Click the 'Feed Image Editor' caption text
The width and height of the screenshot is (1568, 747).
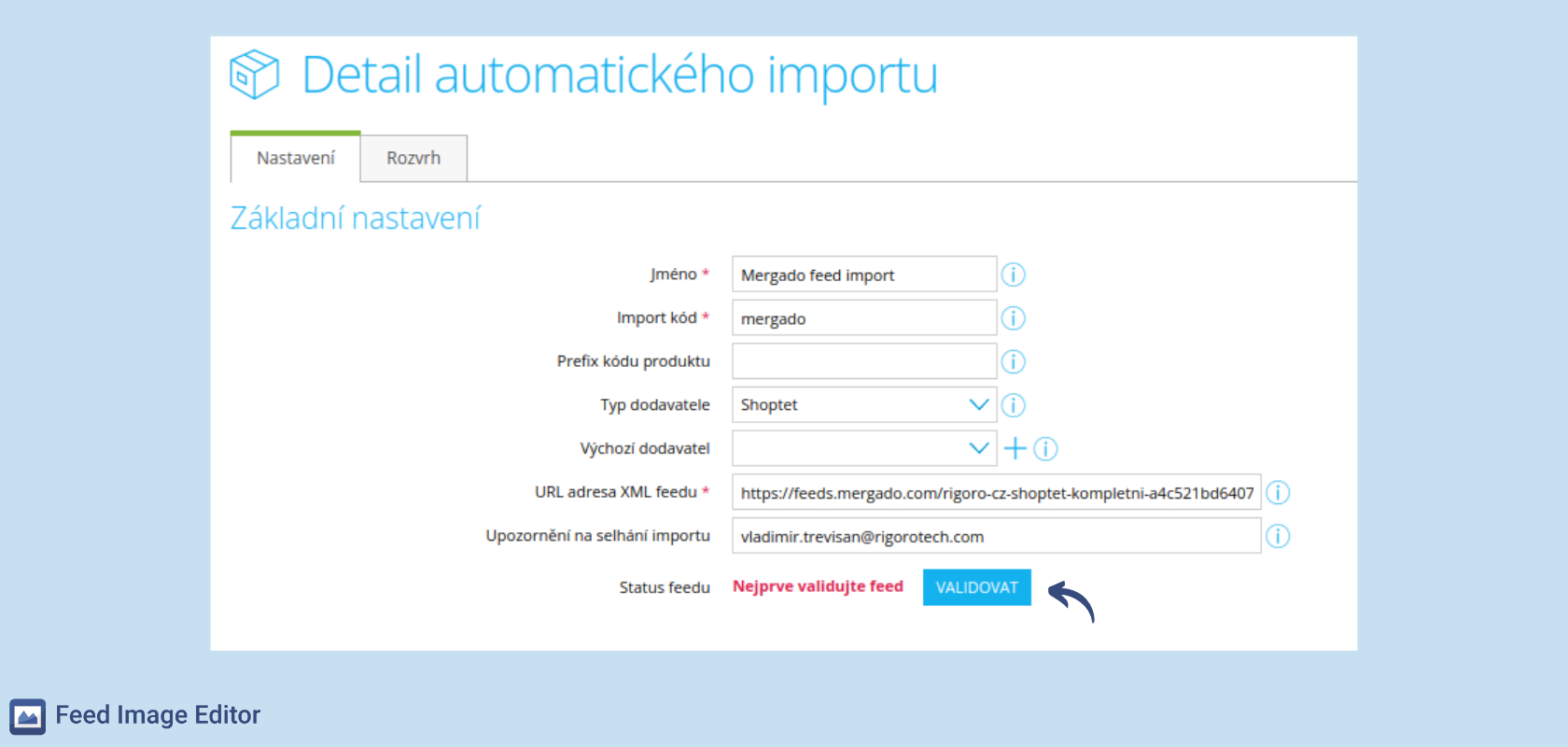pos(158,715)
